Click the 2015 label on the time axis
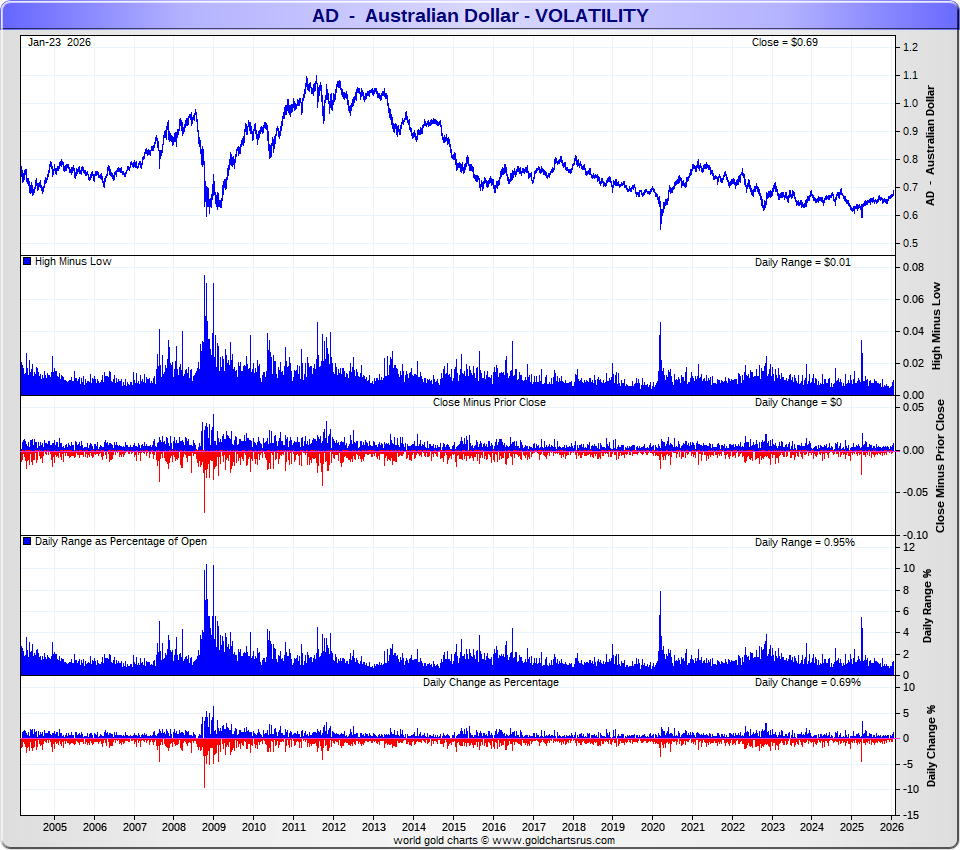This screenshot has height=850, width=960. tap(454, 827)
